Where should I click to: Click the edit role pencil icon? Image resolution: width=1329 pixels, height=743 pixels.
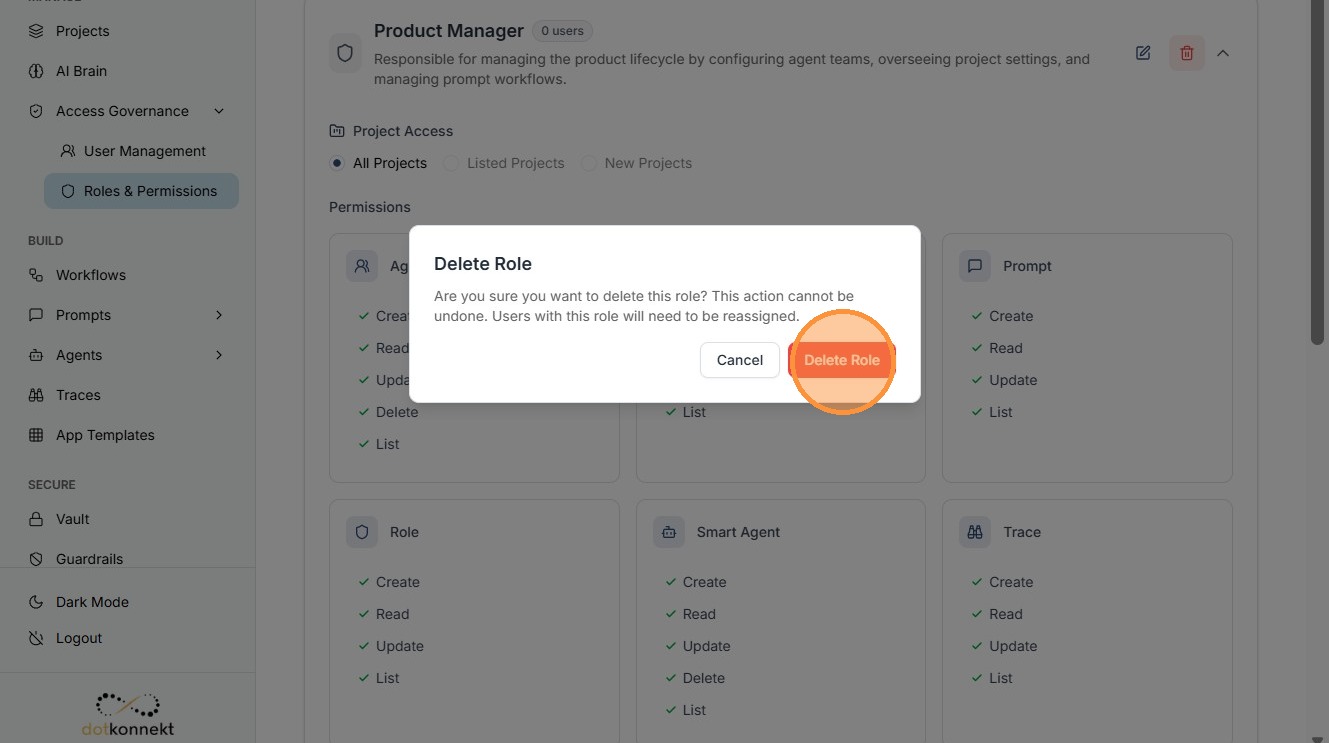point(1143,53)
